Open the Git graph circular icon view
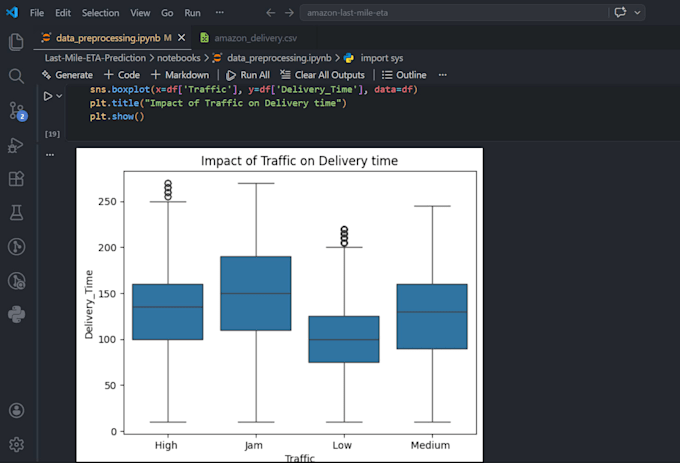This screenshot has height=463, width=680. 16,247
